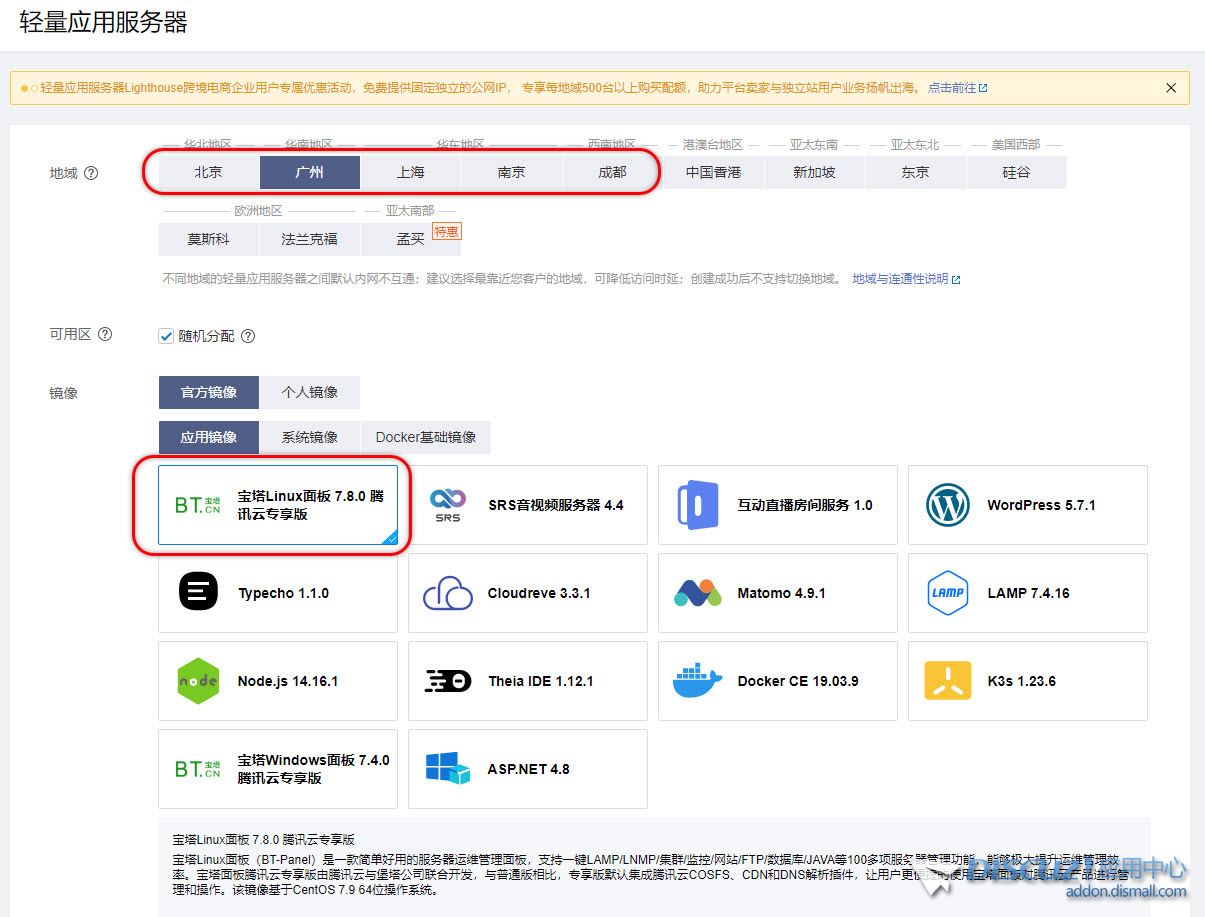Choose the Typecho 1.1.0 image card
Image resolution: width=1205 pixels, height=917 pixels.
pos(278,593)
